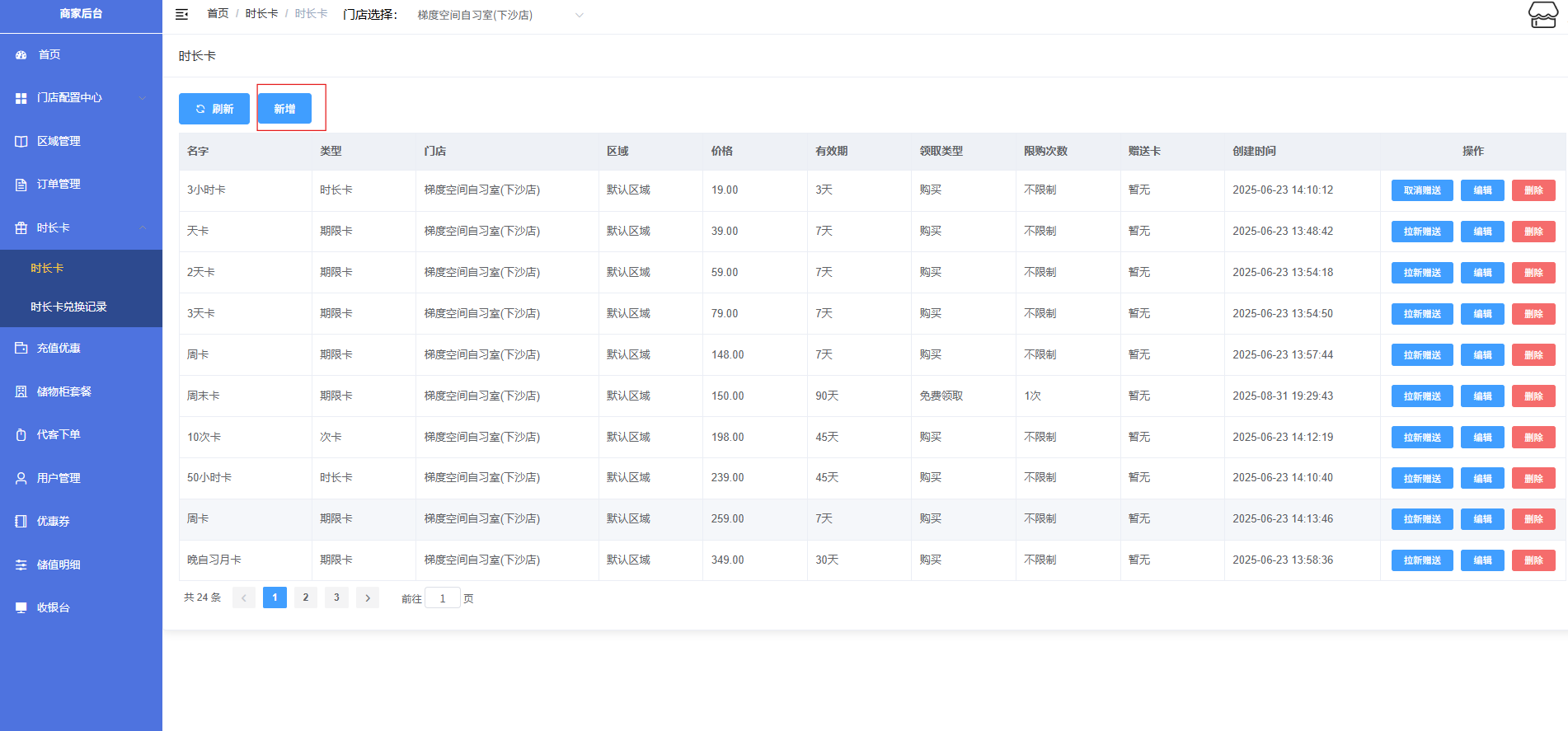Click 取消赠送 for the 3小时卡 row
Screen dimensions: 1568x731
point(1422,190)
